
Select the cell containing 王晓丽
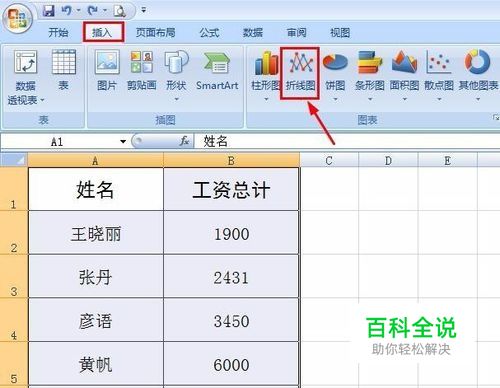point(96,233)
